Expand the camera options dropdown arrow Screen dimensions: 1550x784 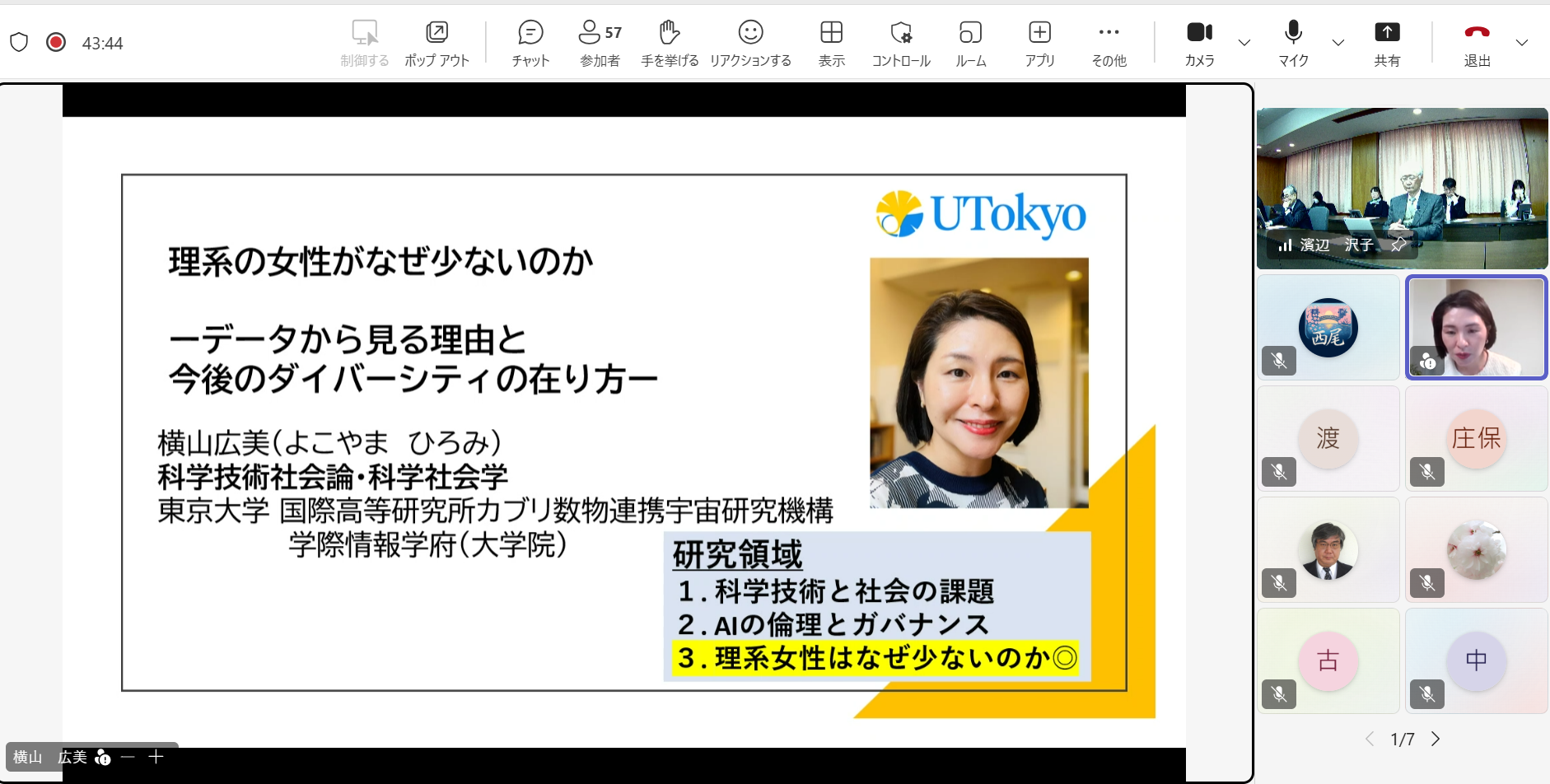pos(1244,43)
